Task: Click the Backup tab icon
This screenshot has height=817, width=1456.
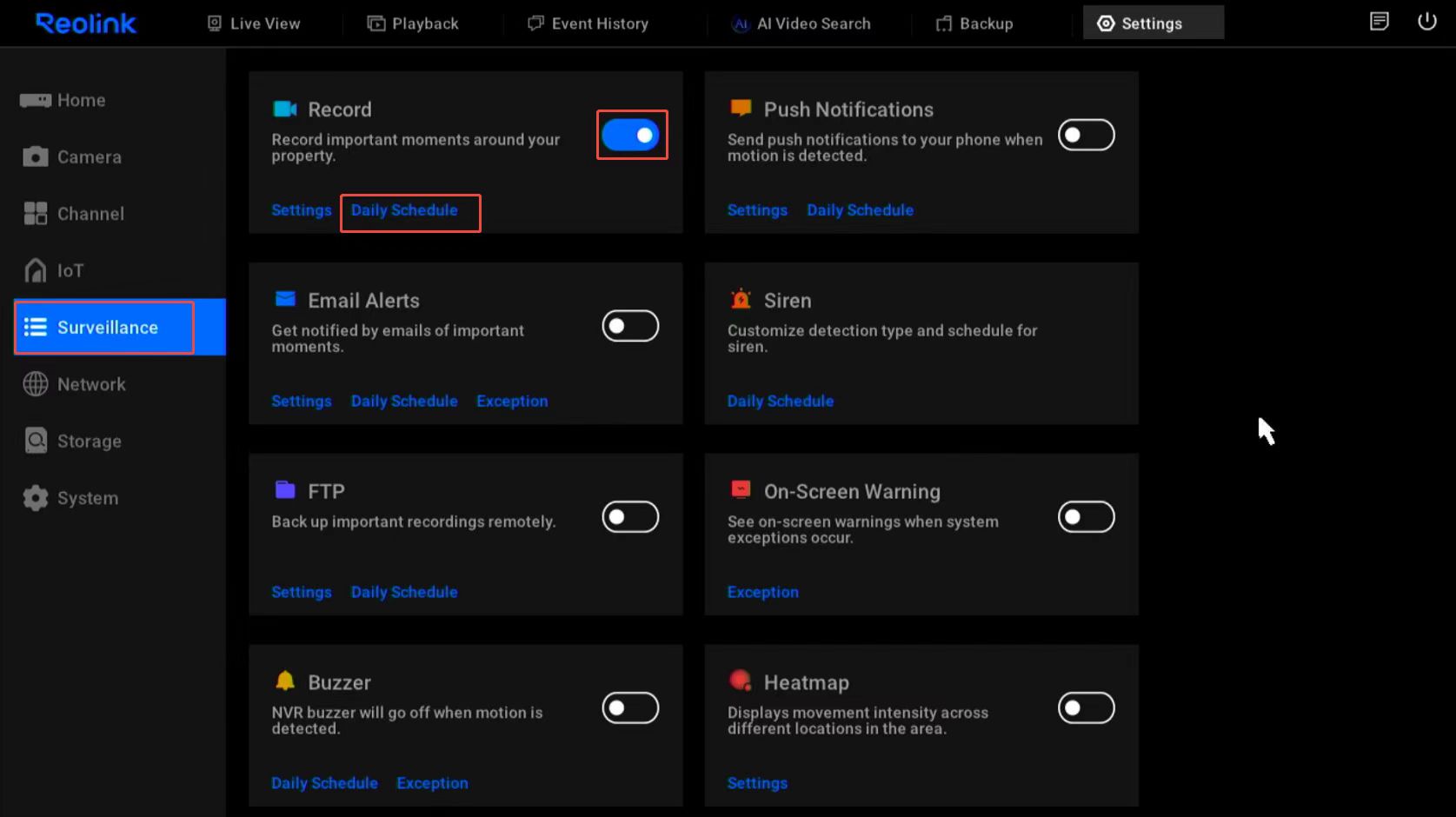Action: pyautogui.click(x=944, y=23)
